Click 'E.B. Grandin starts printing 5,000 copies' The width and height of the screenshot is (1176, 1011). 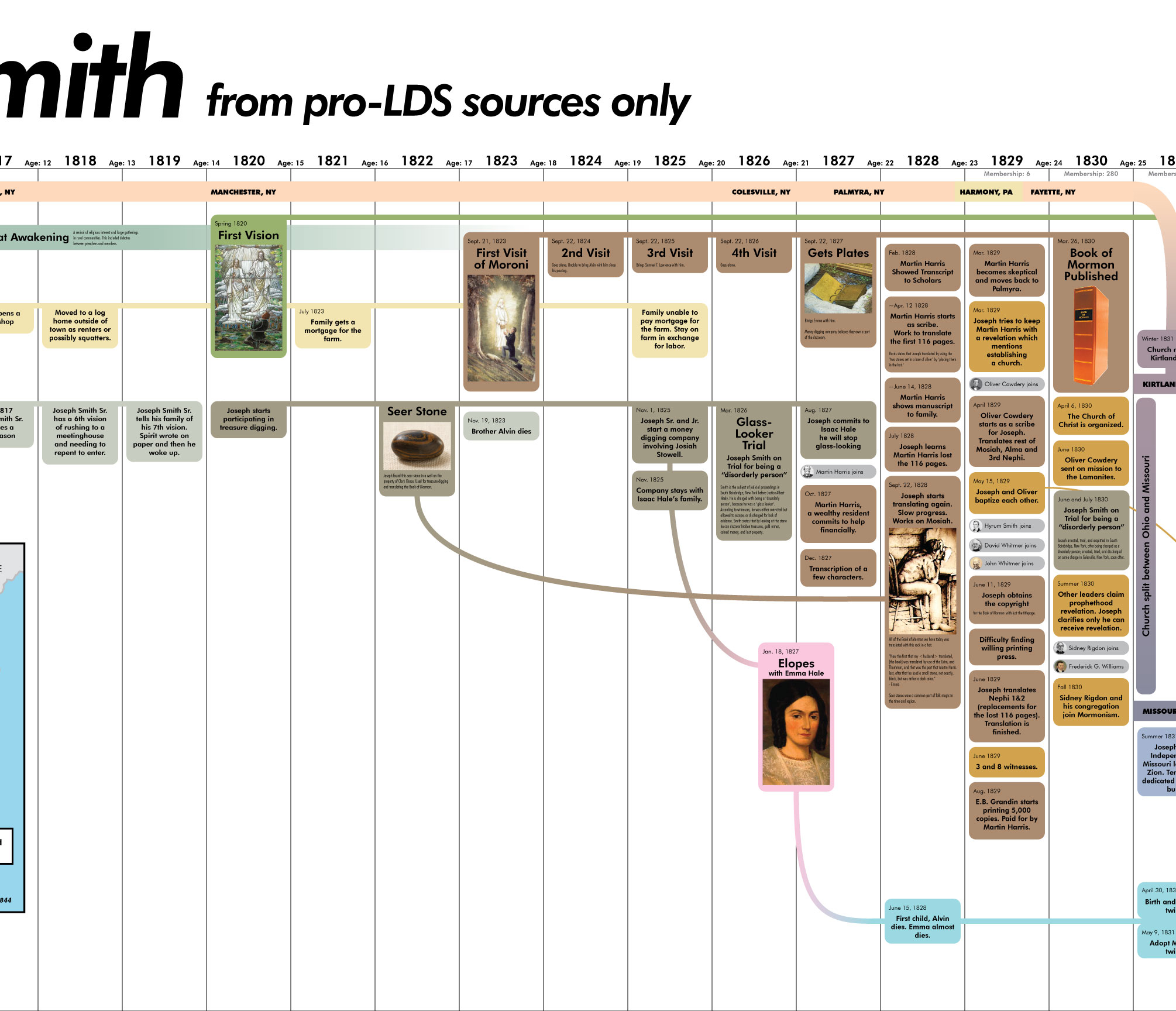point(1007,810)
